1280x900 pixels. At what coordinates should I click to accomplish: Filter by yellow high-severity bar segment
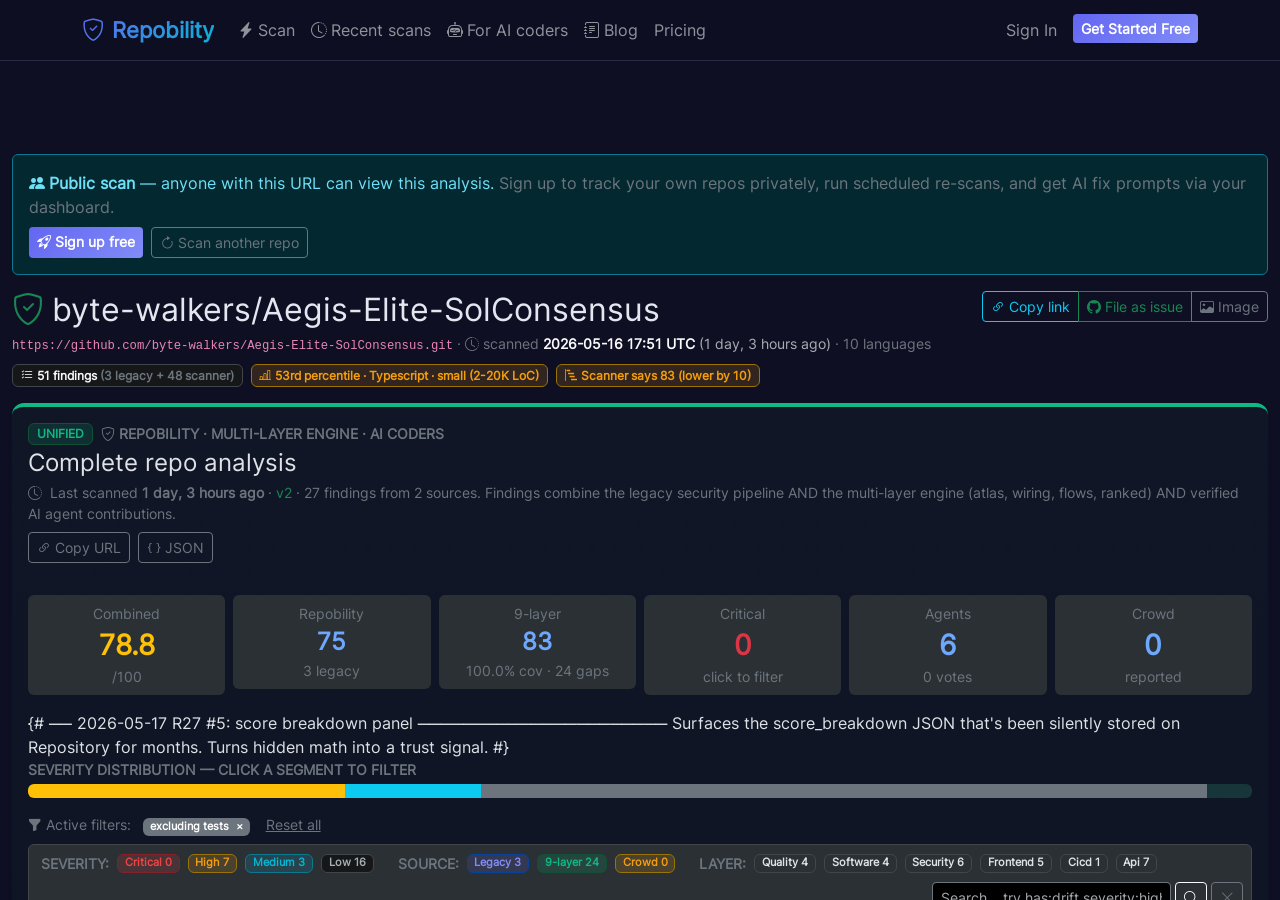(186, 791)
